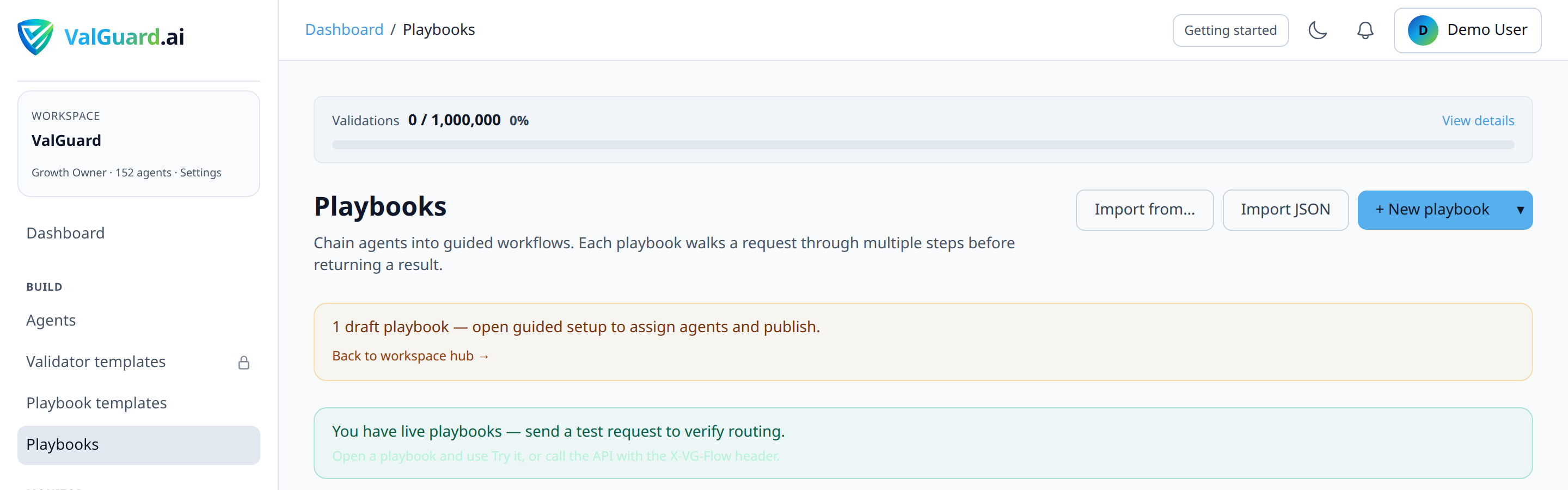Viewport: 1568px width, 490px height.
Task: Open Validator templates in the sidebar
Action: 138,362
